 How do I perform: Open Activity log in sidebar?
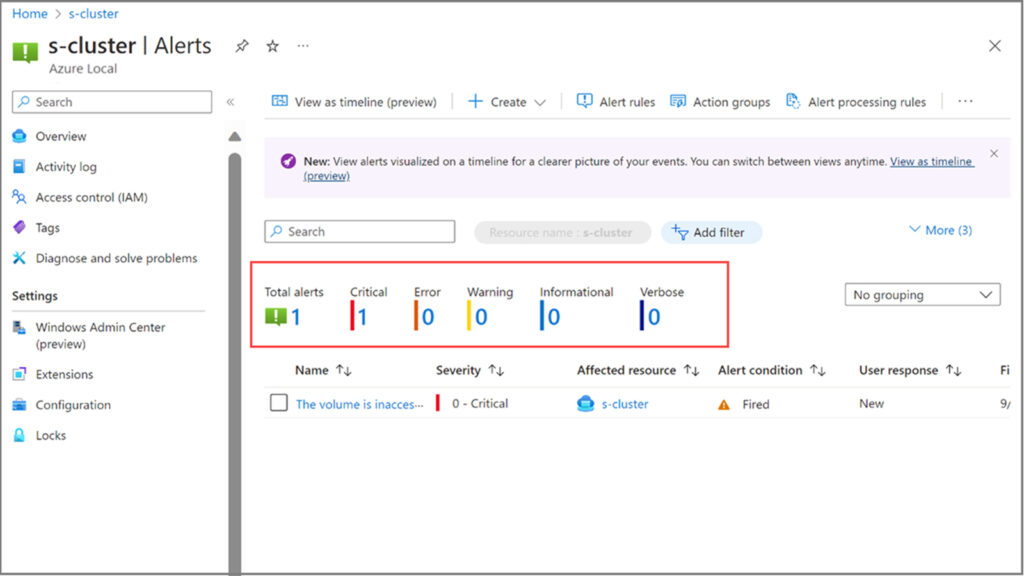click(66, 167)
